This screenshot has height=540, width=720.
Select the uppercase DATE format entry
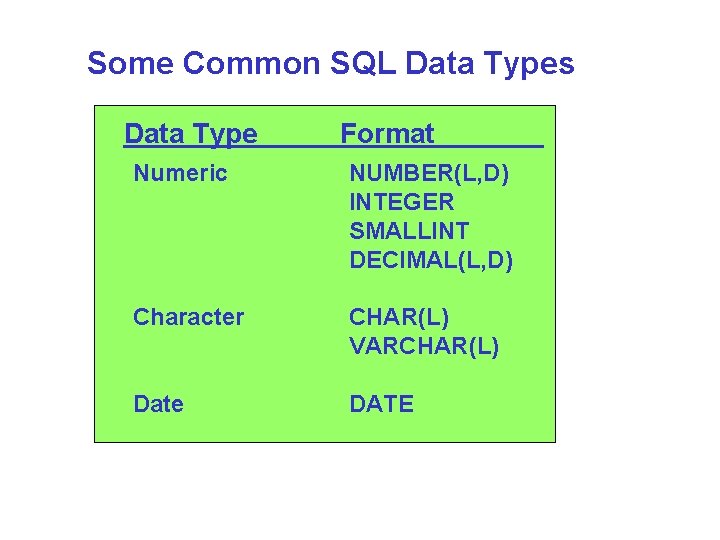pos(381,404)
